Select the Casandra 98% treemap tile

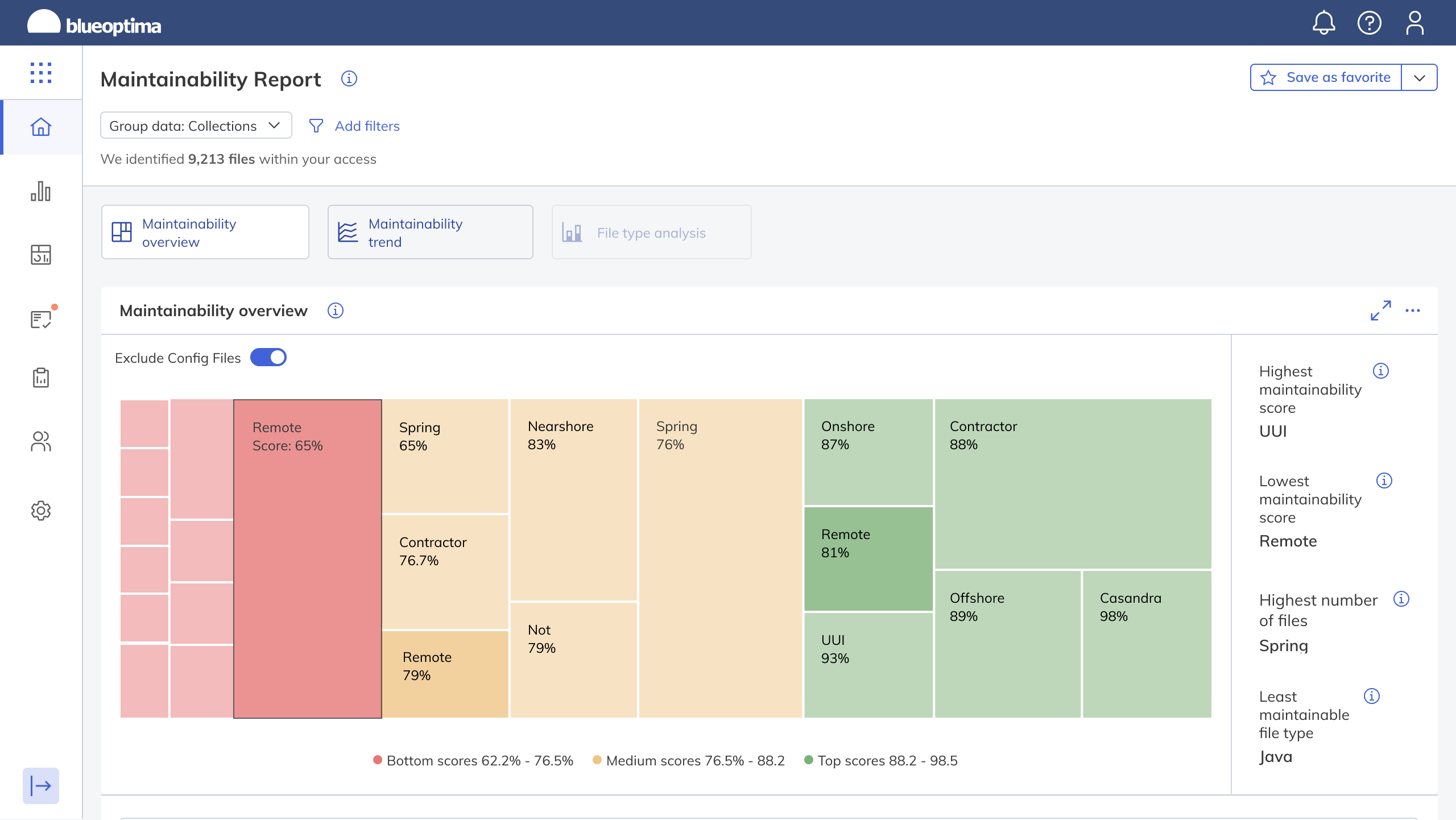pos(1147,644)
